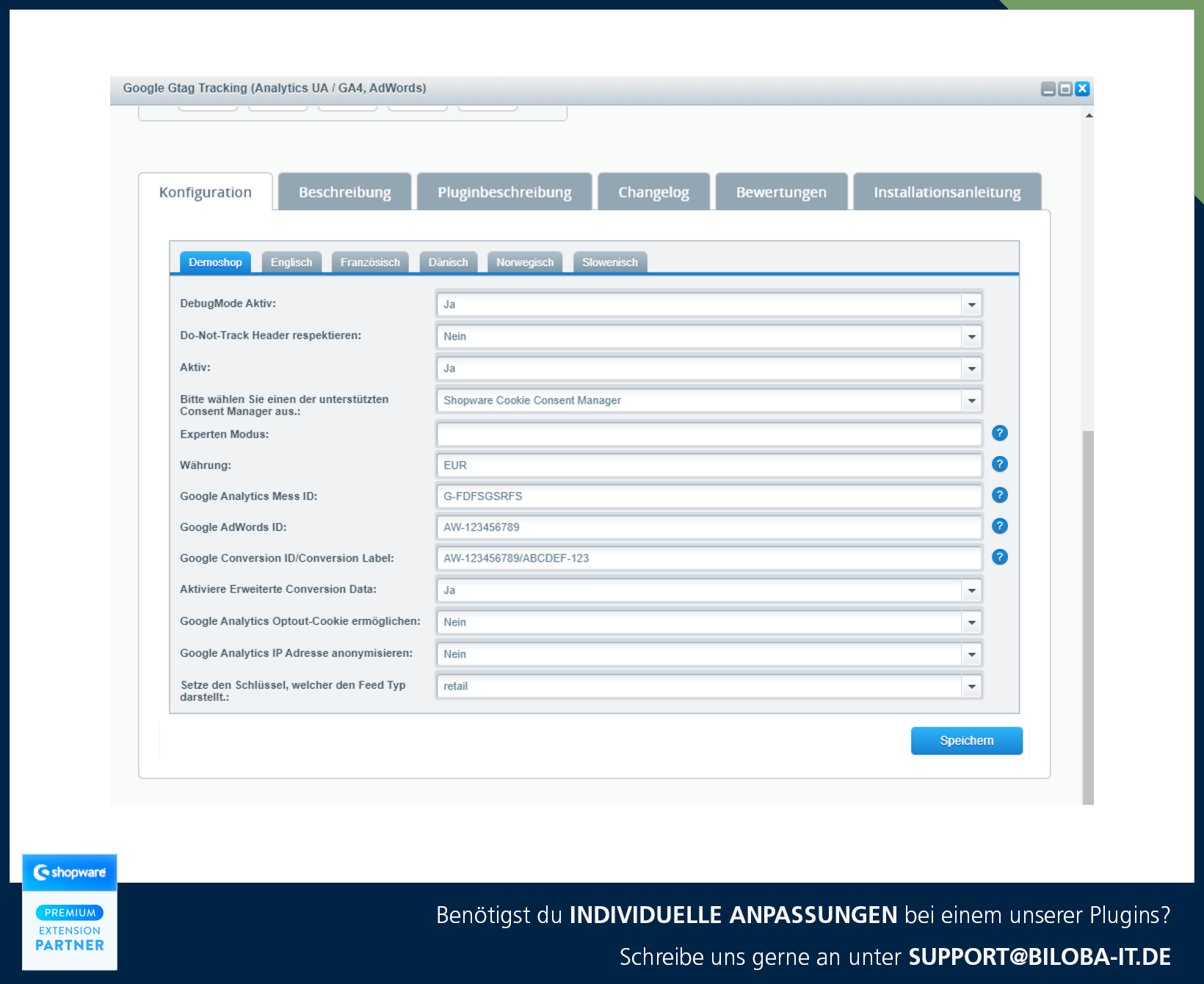Click the SUPPORT@BILOBA-IT.DE email text
1204x984 pixels.
click(x=1040, y=957)
